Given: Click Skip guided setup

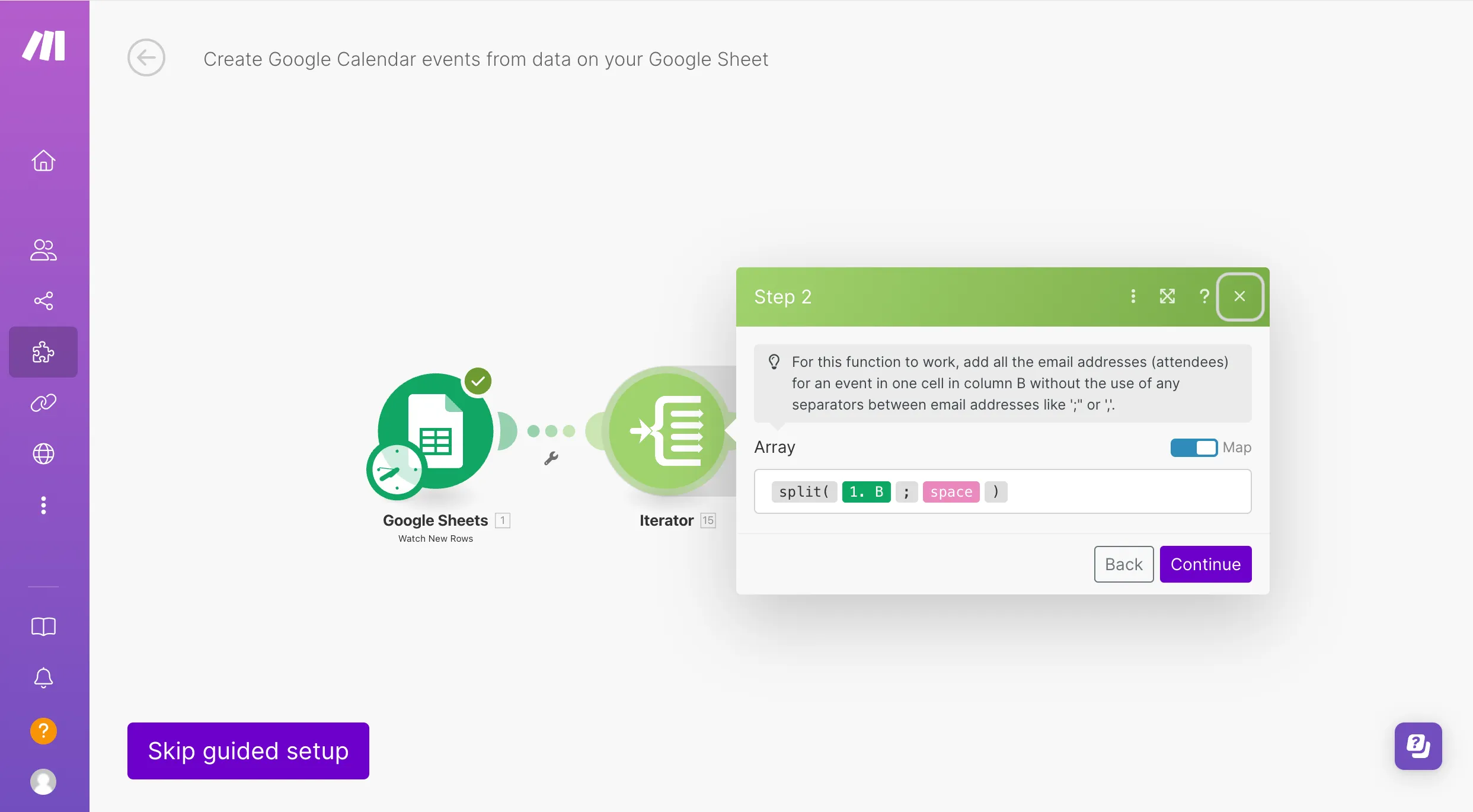Looking at the screenshot, I should (x=248, y=751).
